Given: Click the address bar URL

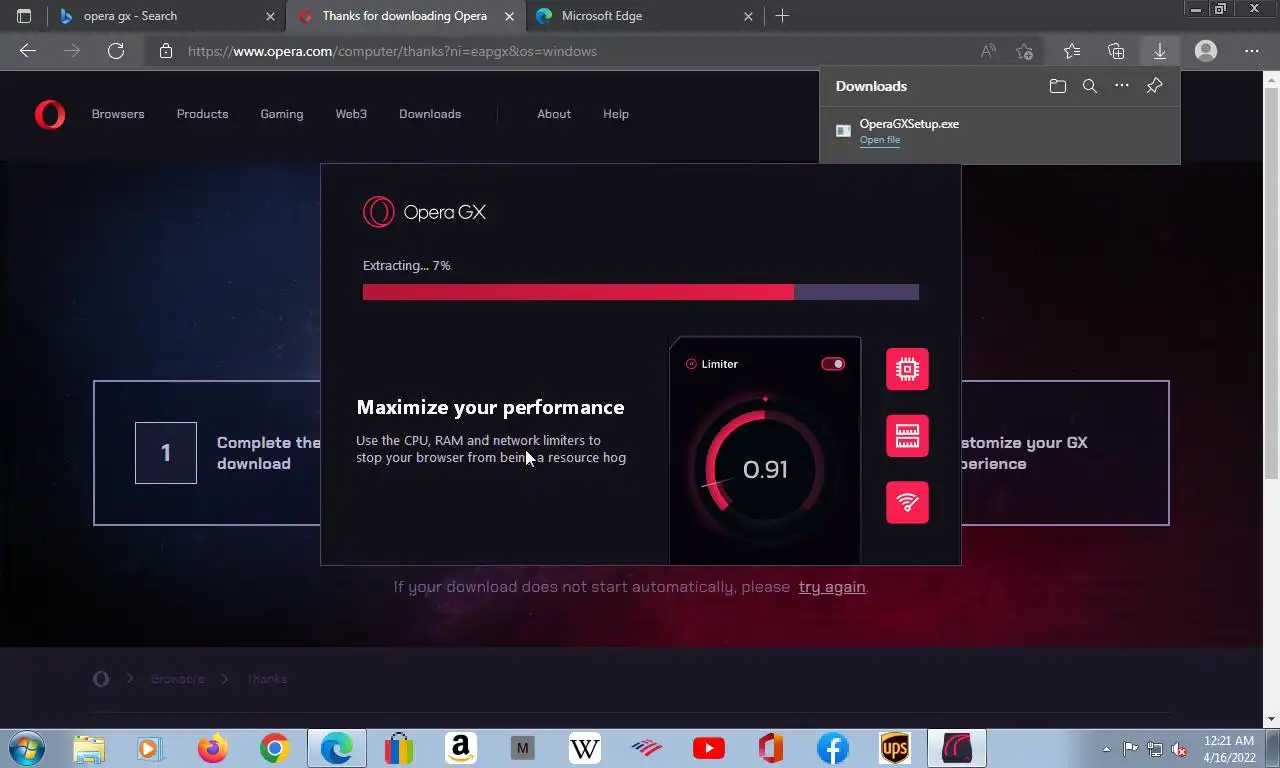Looking at the screenshot, I should pyautogui.click(x=392, y=51).
